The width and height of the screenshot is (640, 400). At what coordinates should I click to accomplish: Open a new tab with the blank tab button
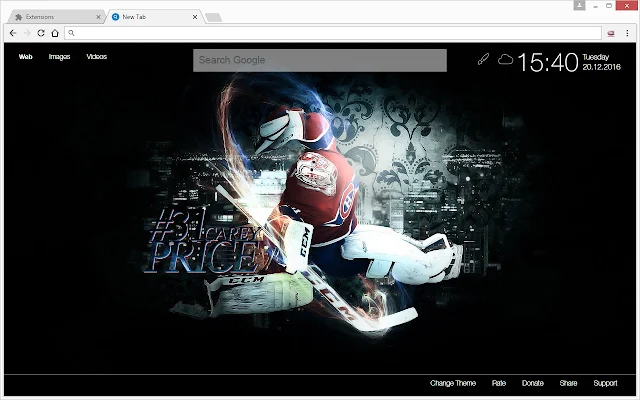coord(213,17)
